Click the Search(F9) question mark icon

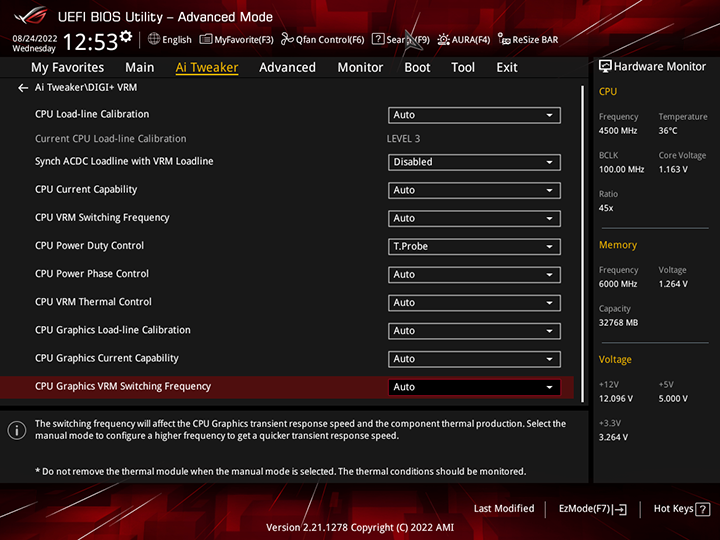click(378, 40)
